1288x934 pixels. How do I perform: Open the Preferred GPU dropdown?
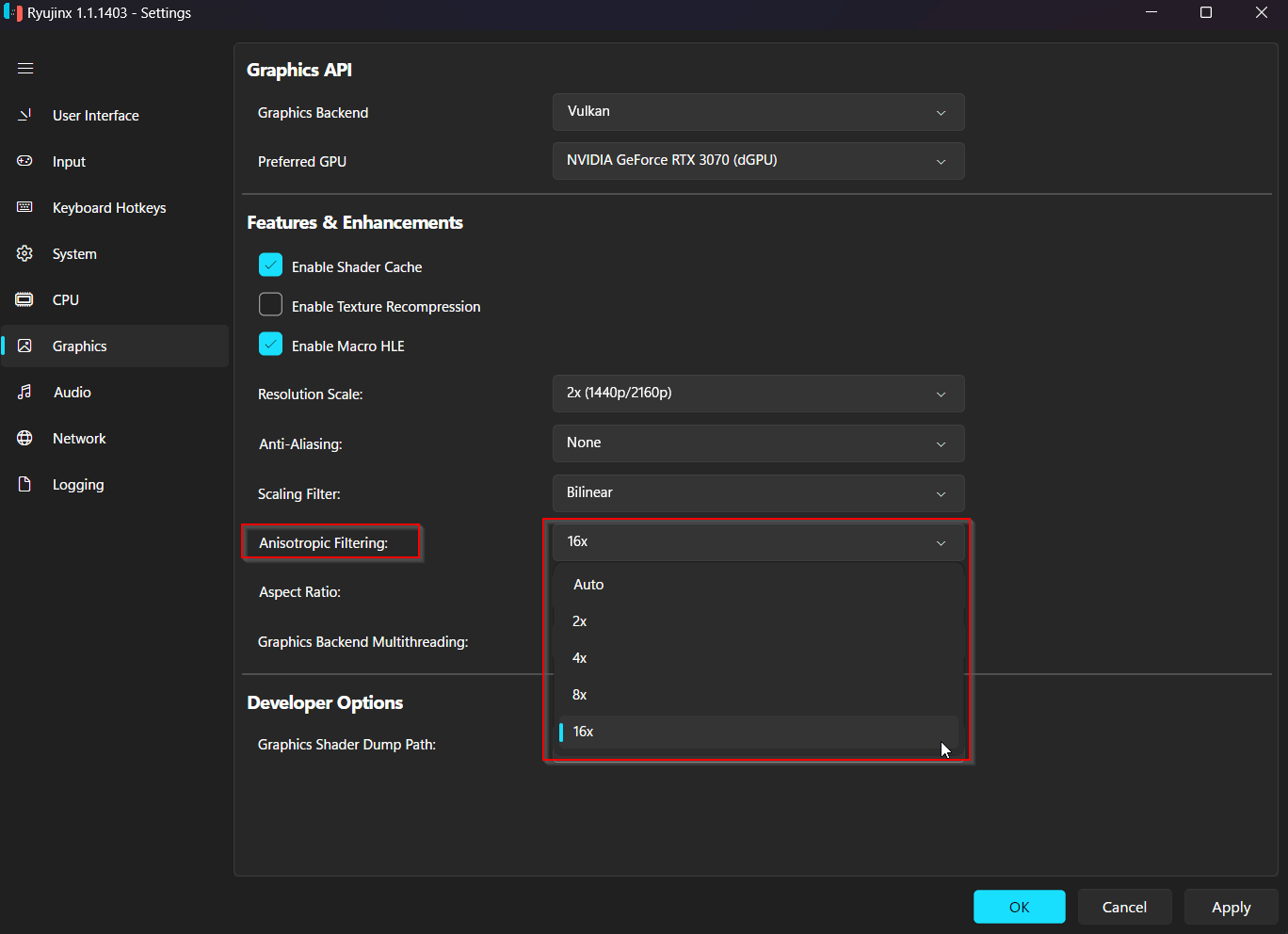[759, 161]
